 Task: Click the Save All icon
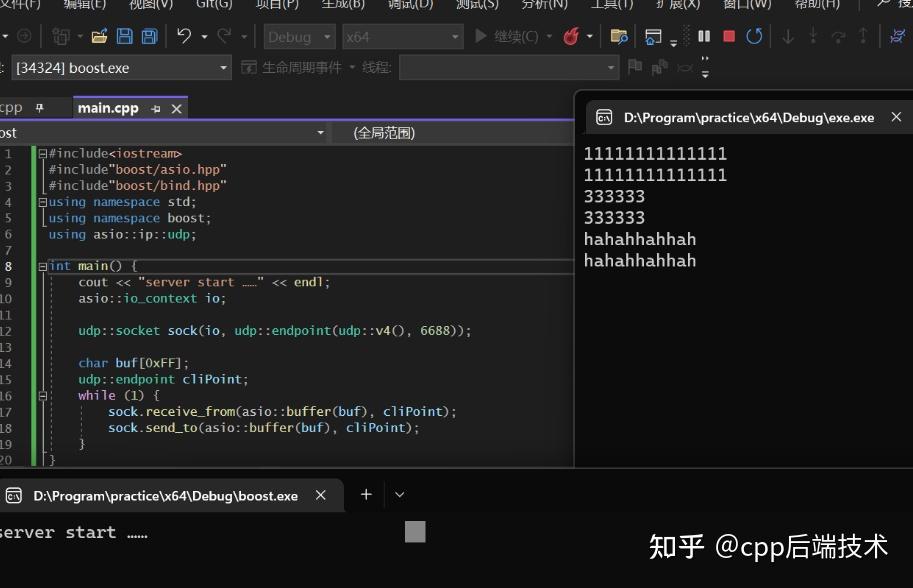[x=148, y=36]
